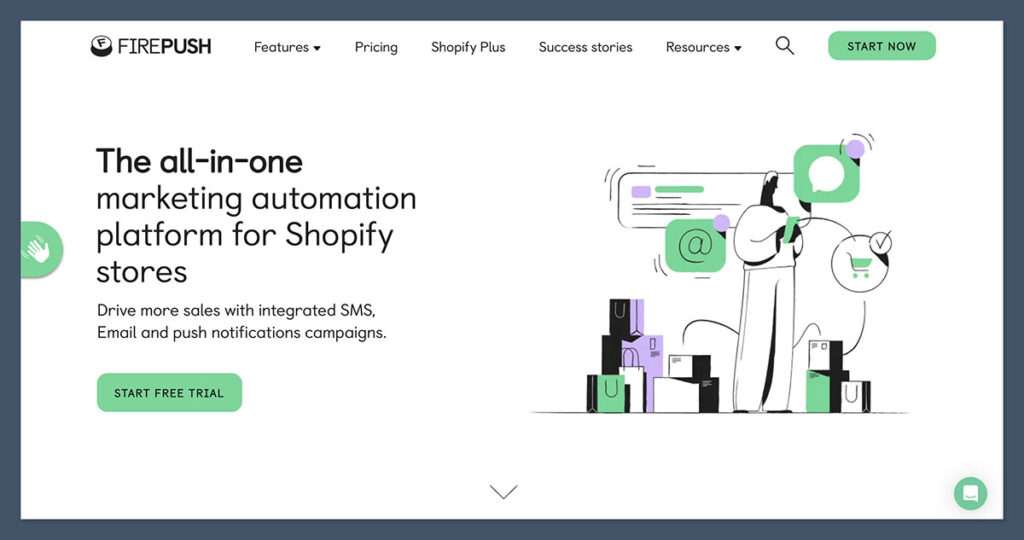
Task: Go to Shopify Plus page
Action: [x=468, y=47]
